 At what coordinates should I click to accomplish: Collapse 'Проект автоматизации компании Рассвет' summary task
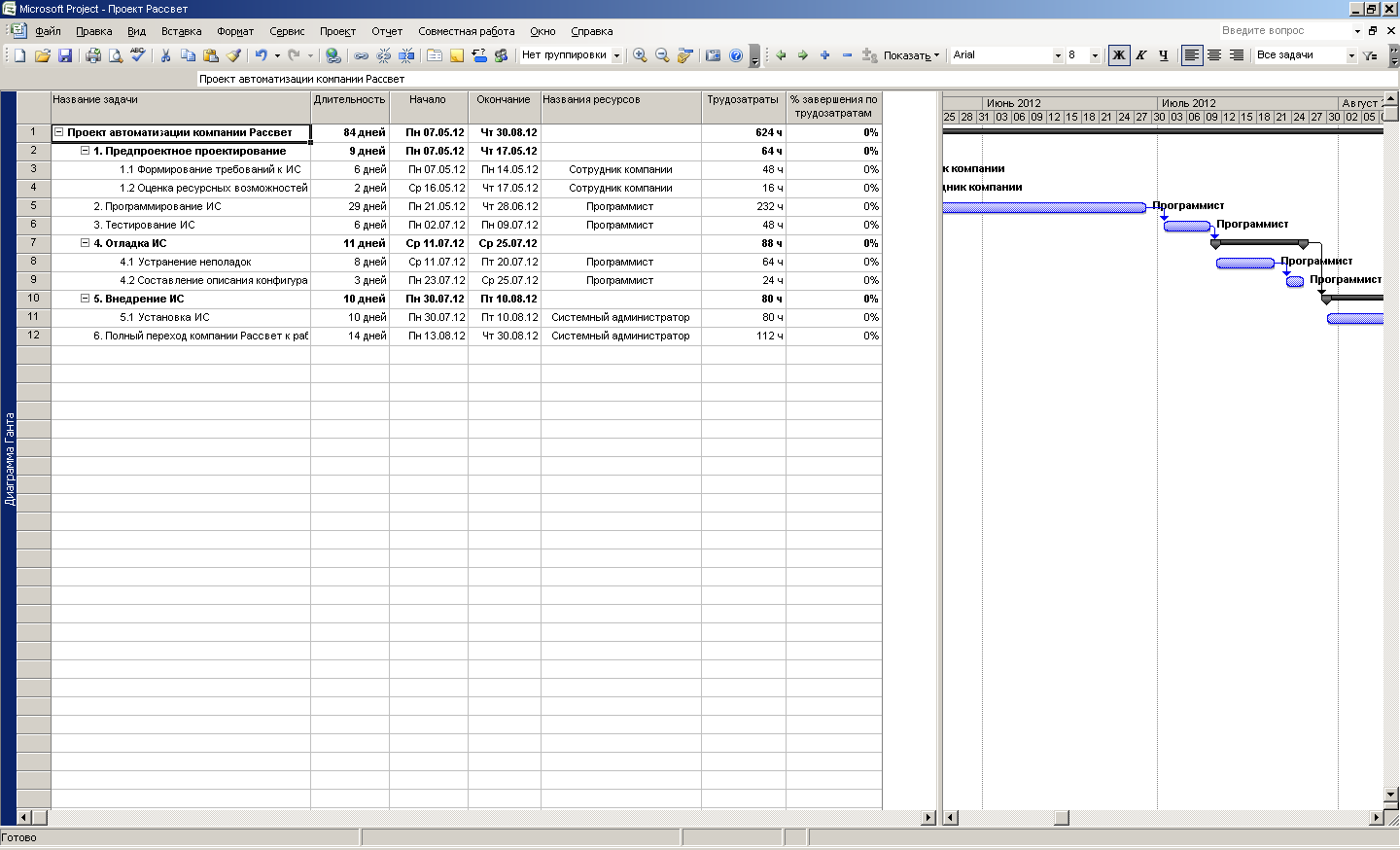click(x=59, y=132)
